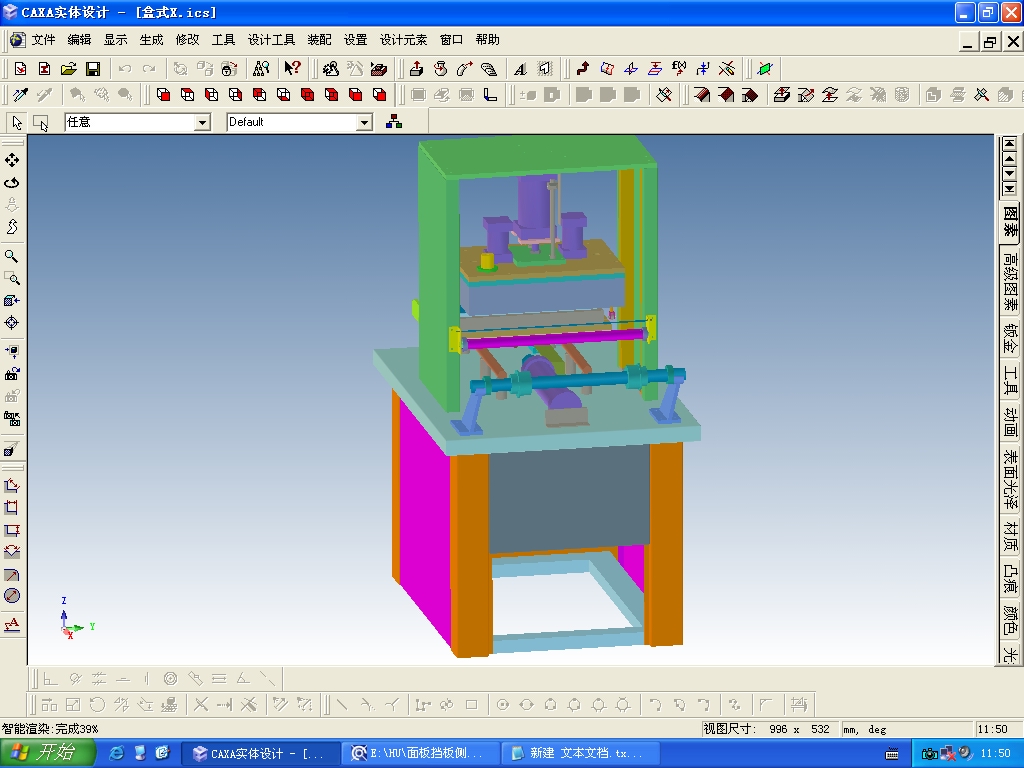Click the 3D text letter A icon
1024x768 pixels.
[520, 69]
